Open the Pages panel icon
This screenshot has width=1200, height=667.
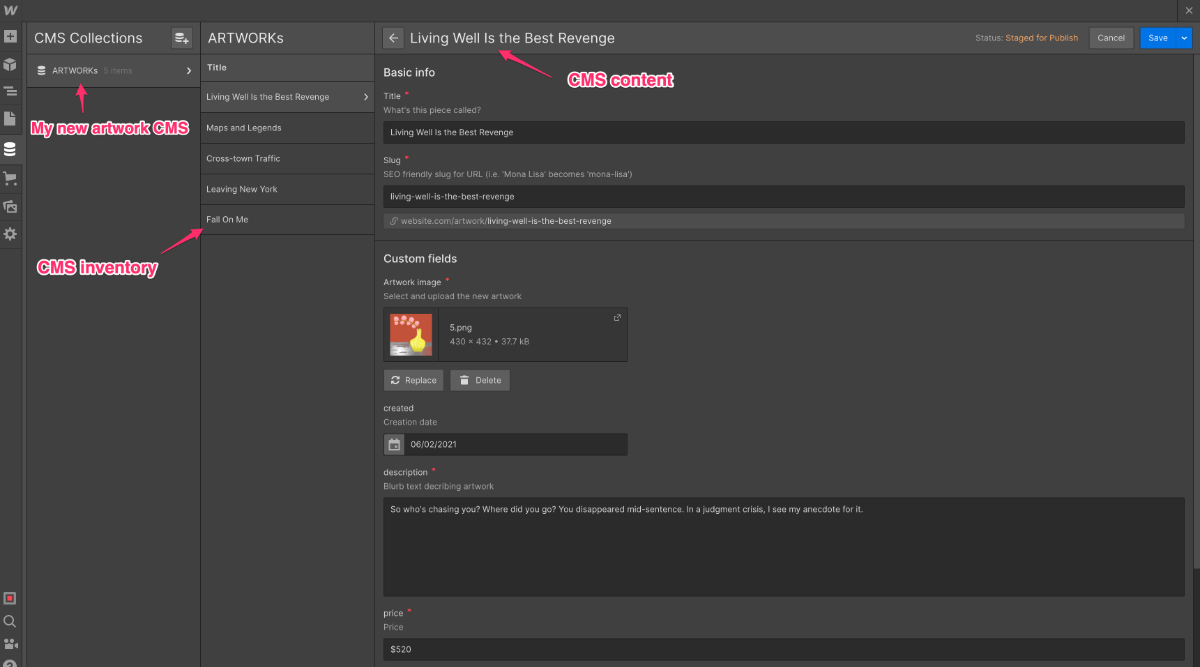pyautogui.click(x=10, y=119)
